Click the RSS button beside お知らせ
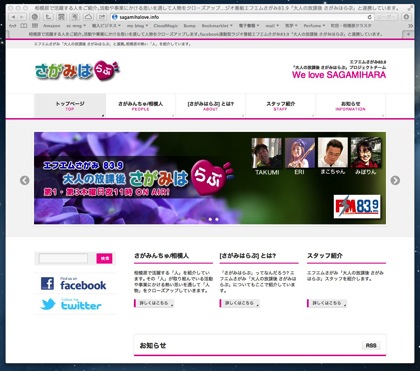 (371, 345)
